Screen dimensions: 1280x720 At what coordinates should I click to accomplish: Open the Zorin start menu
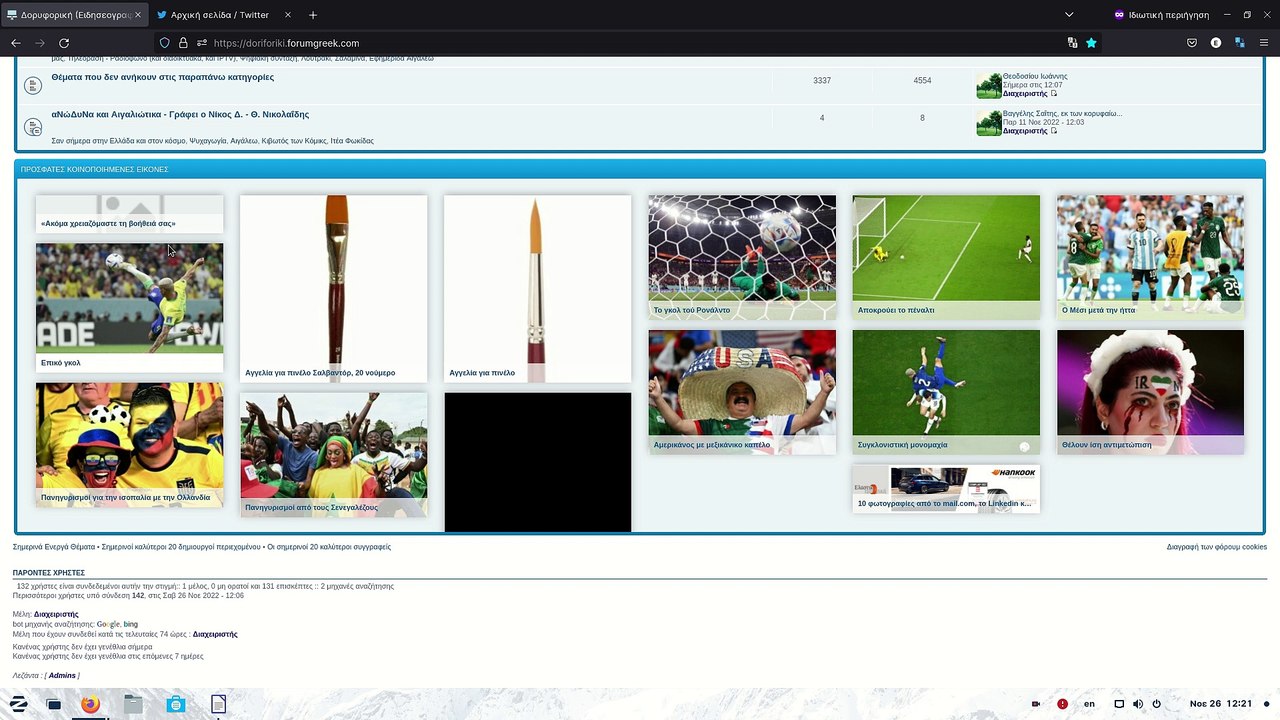pyautogui.click(x=18, y=704)
